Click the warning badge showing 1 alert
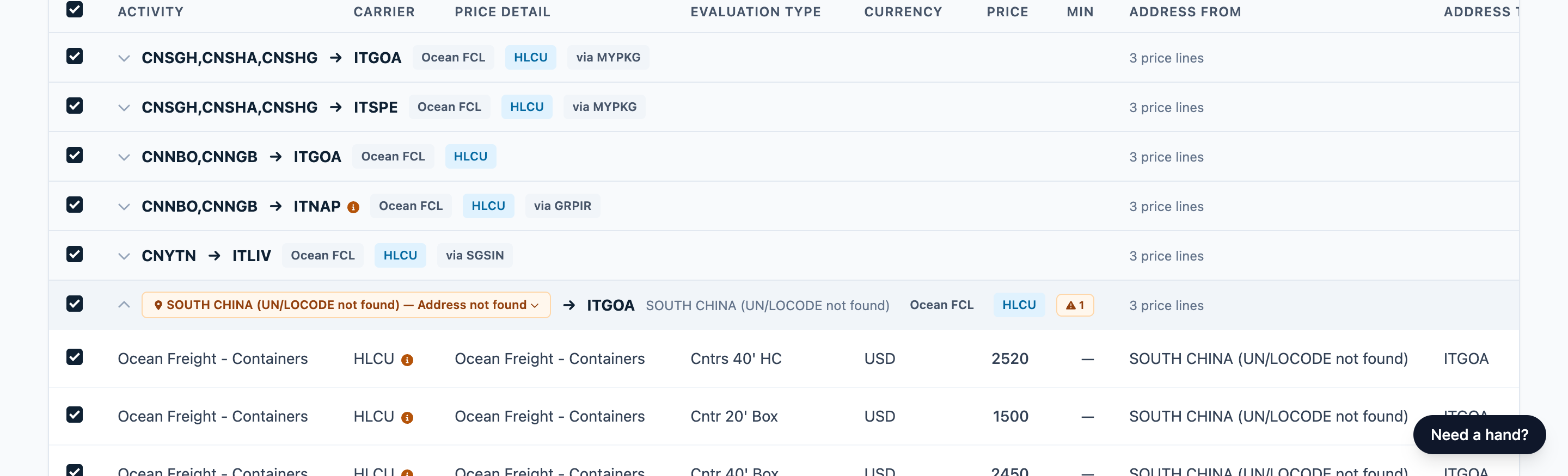 (x=1075, y=305)
